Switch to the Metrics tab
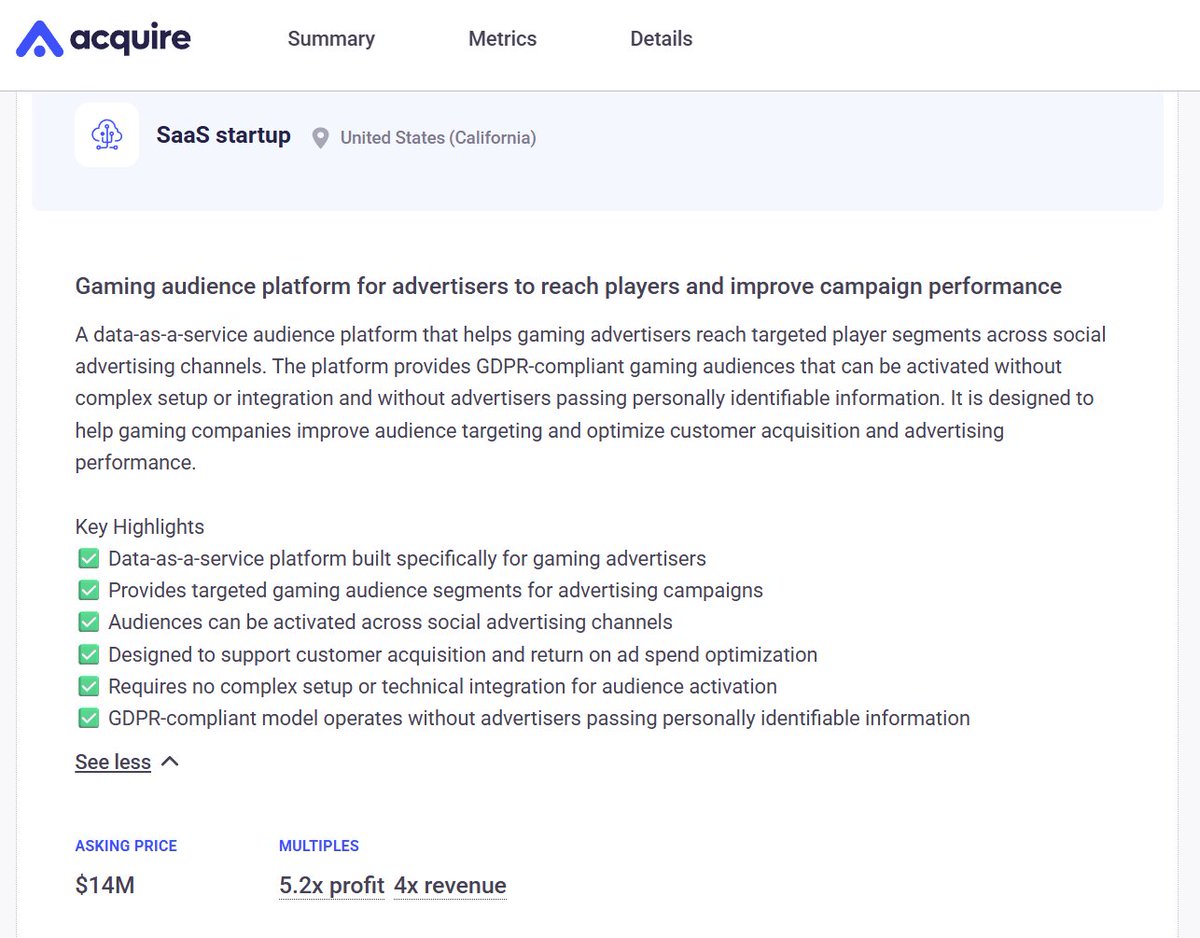Screen dimensions: 1200x938 click(x=502, y=39)
